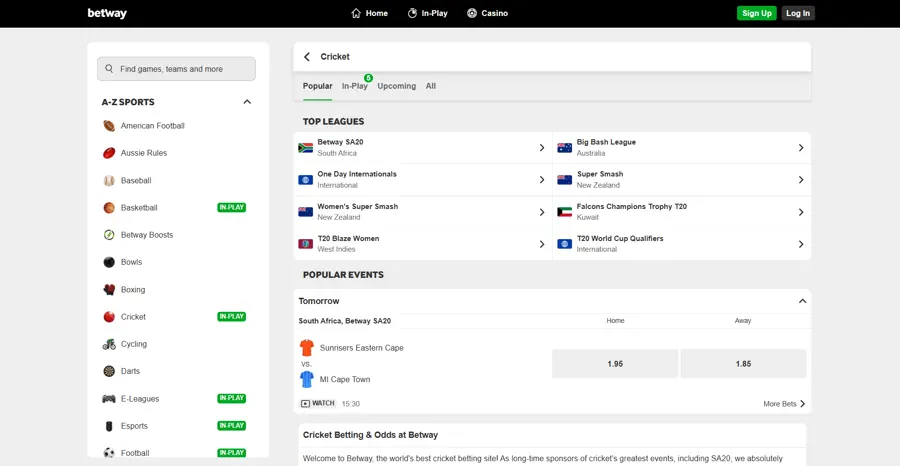Click the Kuwait flag icon

[x=565, y=212]
